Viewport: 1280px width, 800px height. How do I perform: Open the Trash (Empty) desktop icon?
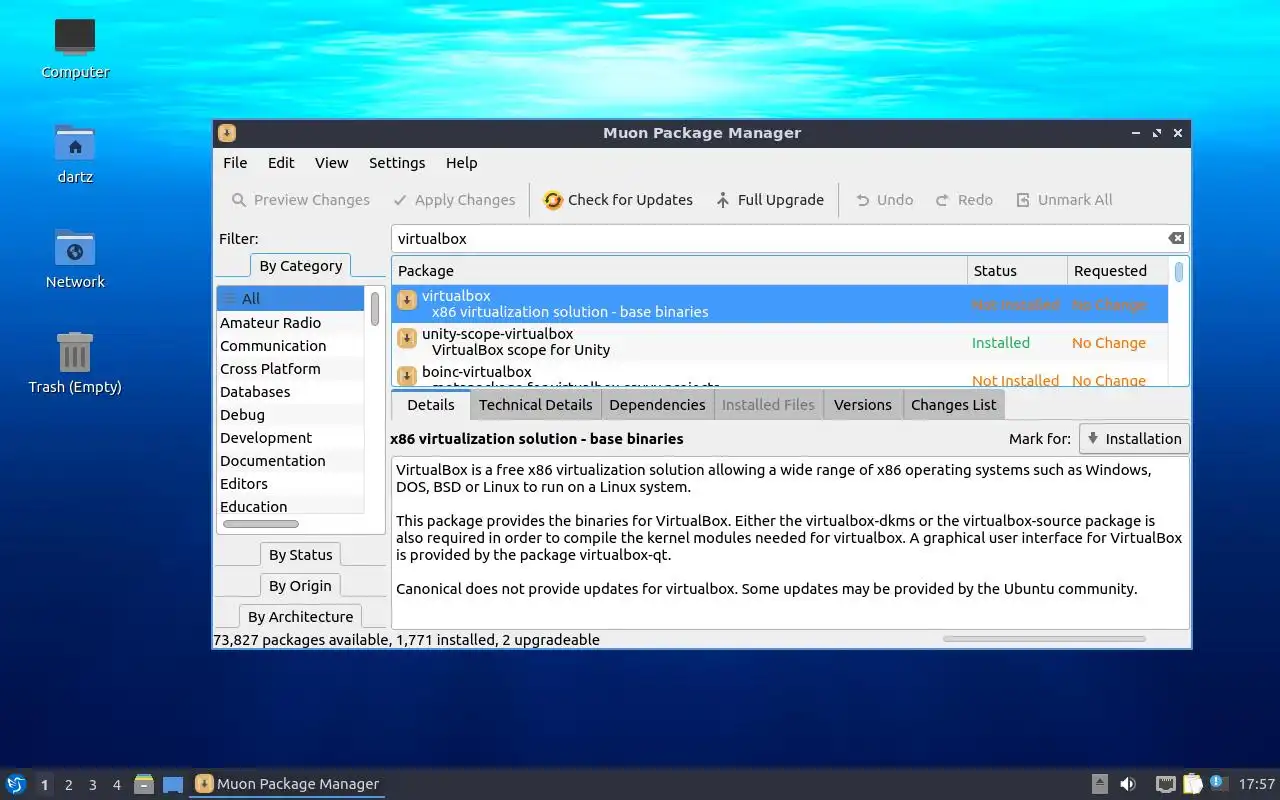[75, 352]
